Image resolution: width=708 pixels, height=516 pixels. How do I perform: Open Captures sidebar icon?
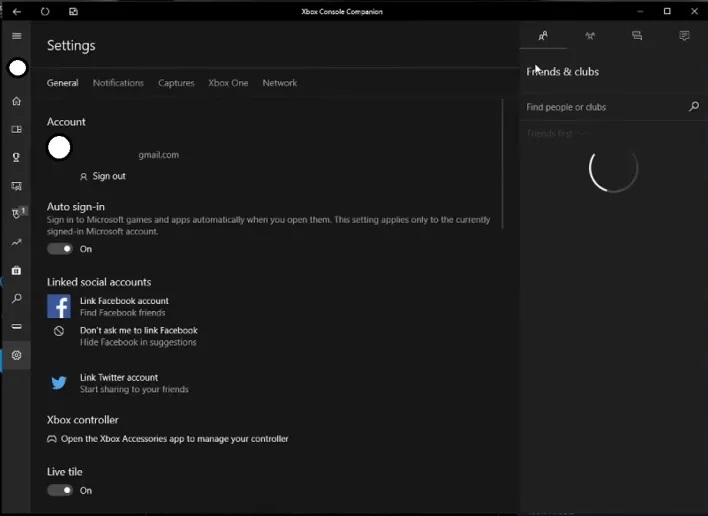click(17, 186)
